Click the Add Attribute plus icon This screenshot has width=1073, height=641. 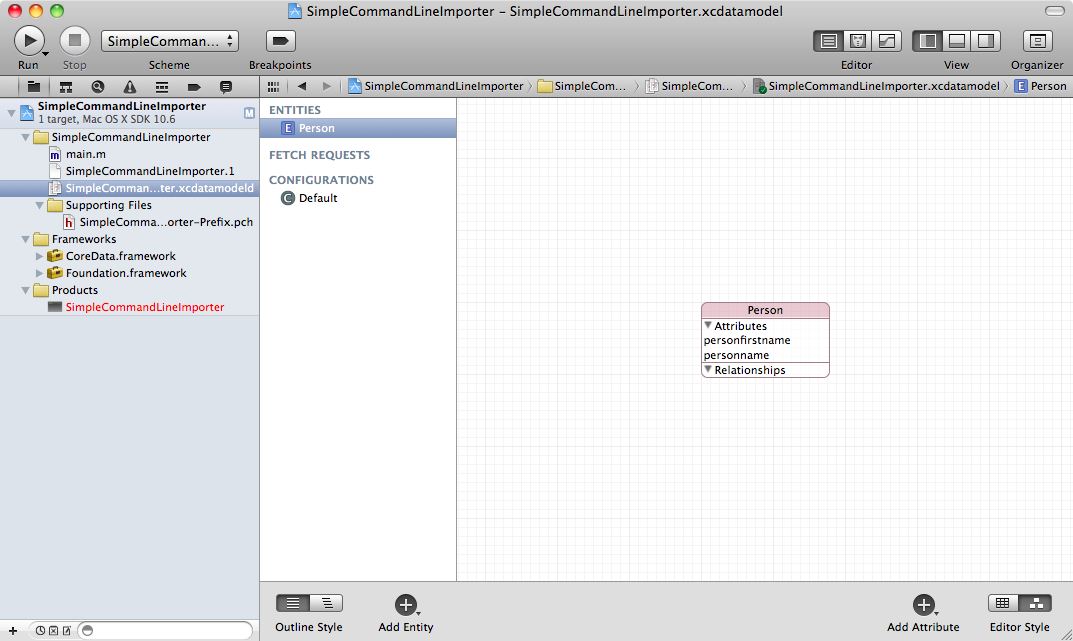pyautogui.click(x=923, y=604)
